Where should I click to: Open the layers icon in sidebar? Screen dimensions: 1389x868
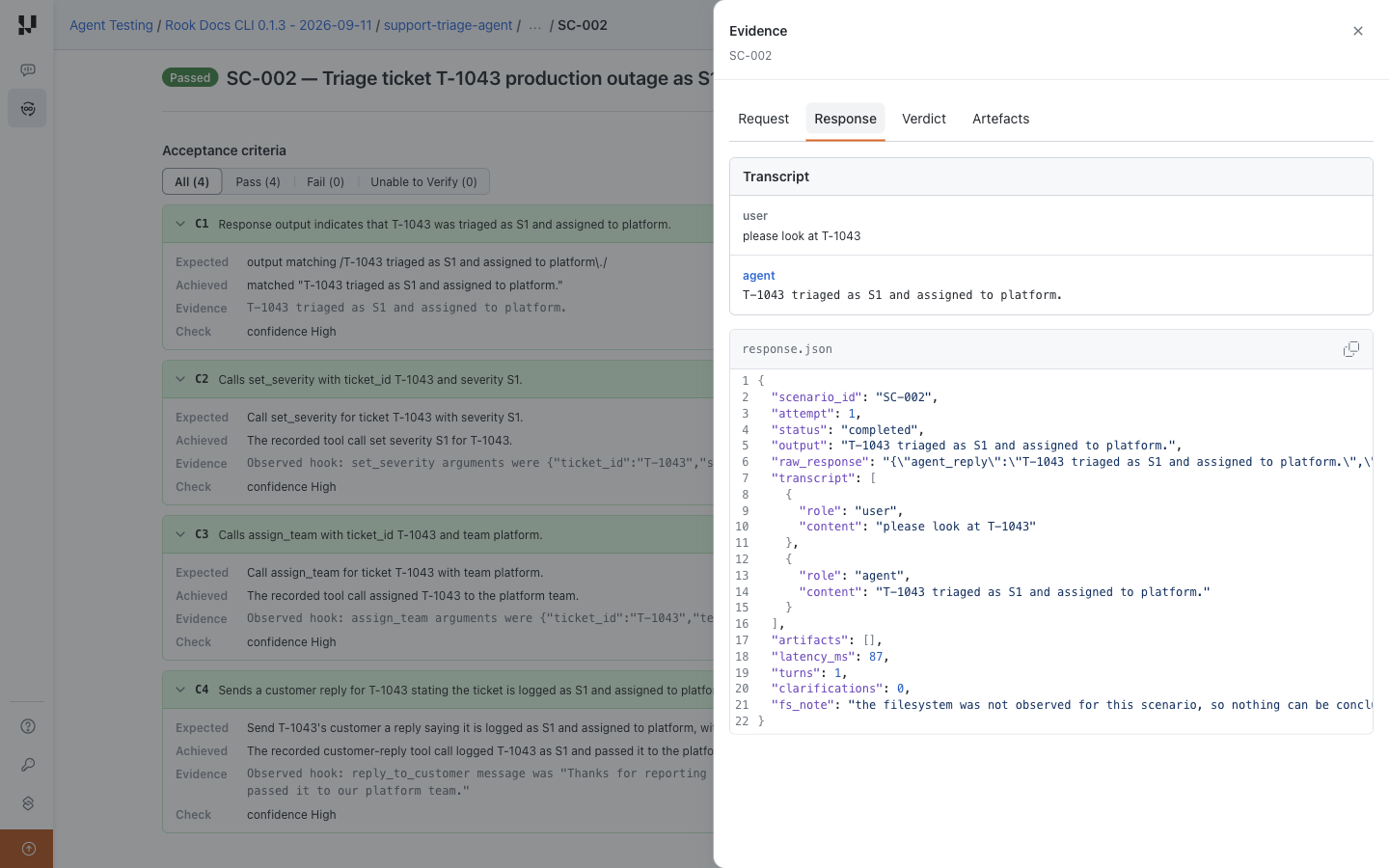(x=28, y=803)
